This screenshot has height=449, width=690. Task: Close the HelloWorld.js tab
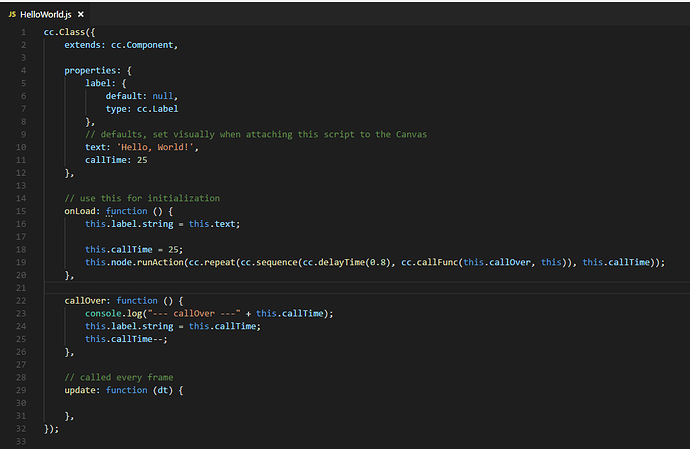click(80, 14)
